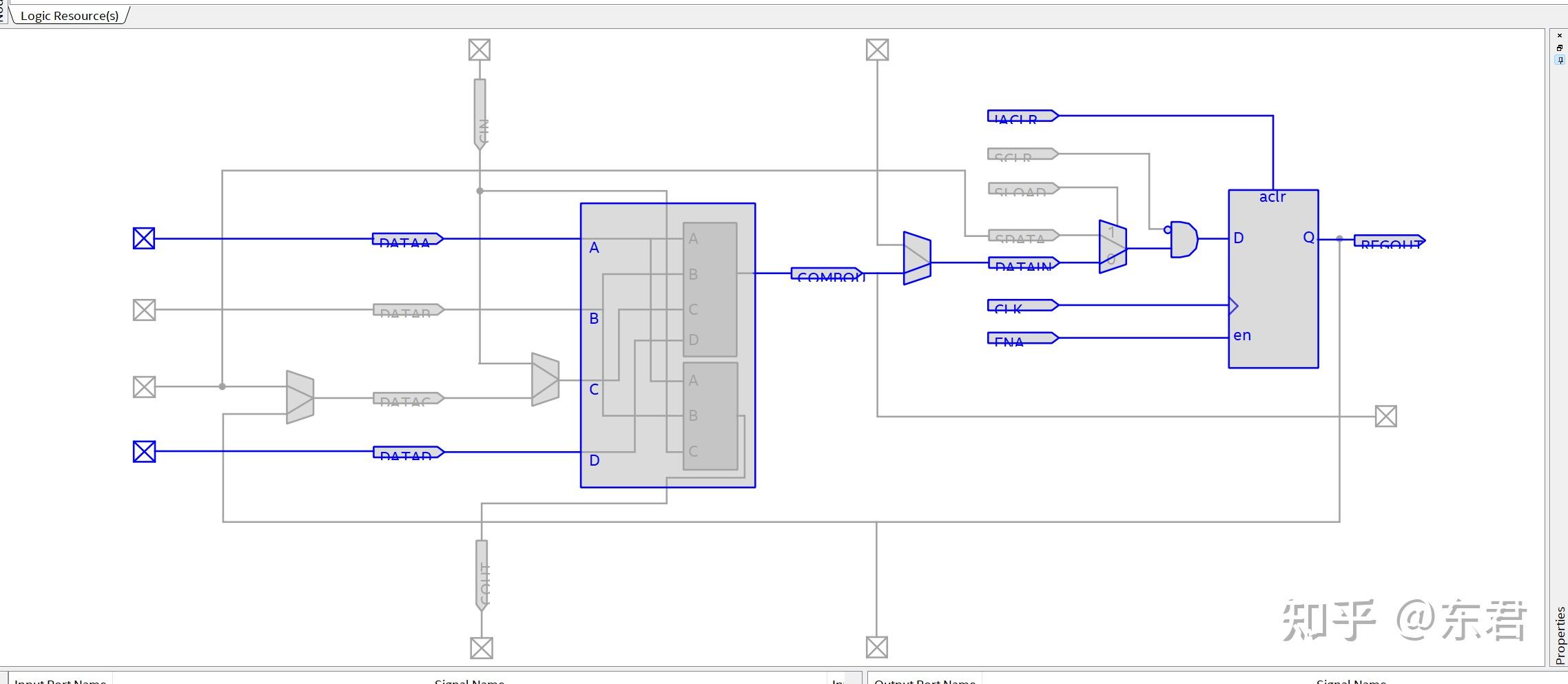Float the Properties panel with restore icon
The height and width of the screenshot is (684, 1568).
[x=1560, y=48]
